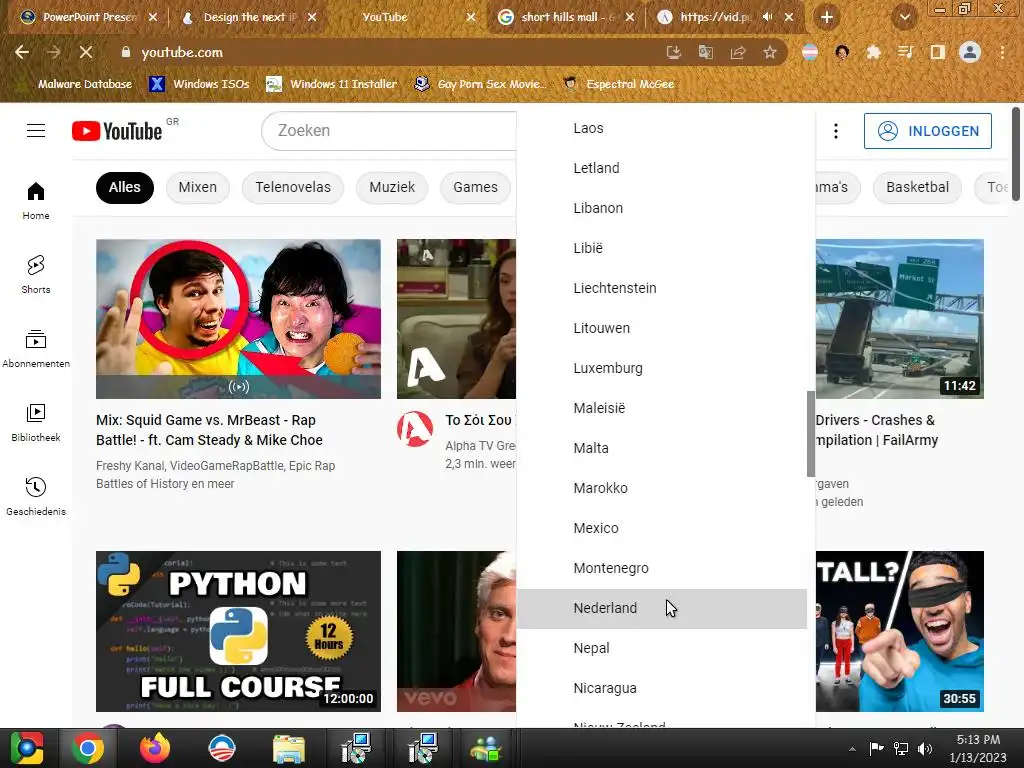The width and height of the screenshot is (1024, 768).
Task: Open File Explorer folder in taskbar
Action: [289, 748]
